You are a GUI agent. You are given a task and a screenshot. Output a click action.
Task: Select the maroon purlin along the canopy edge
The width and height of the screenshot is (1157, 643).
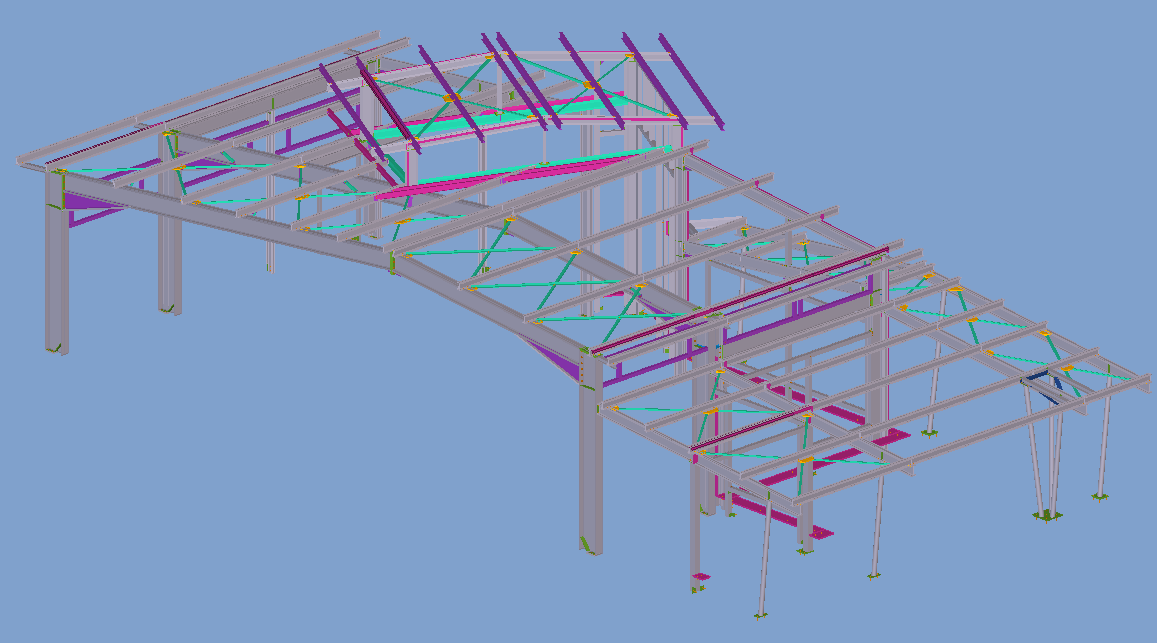(740, 301)
